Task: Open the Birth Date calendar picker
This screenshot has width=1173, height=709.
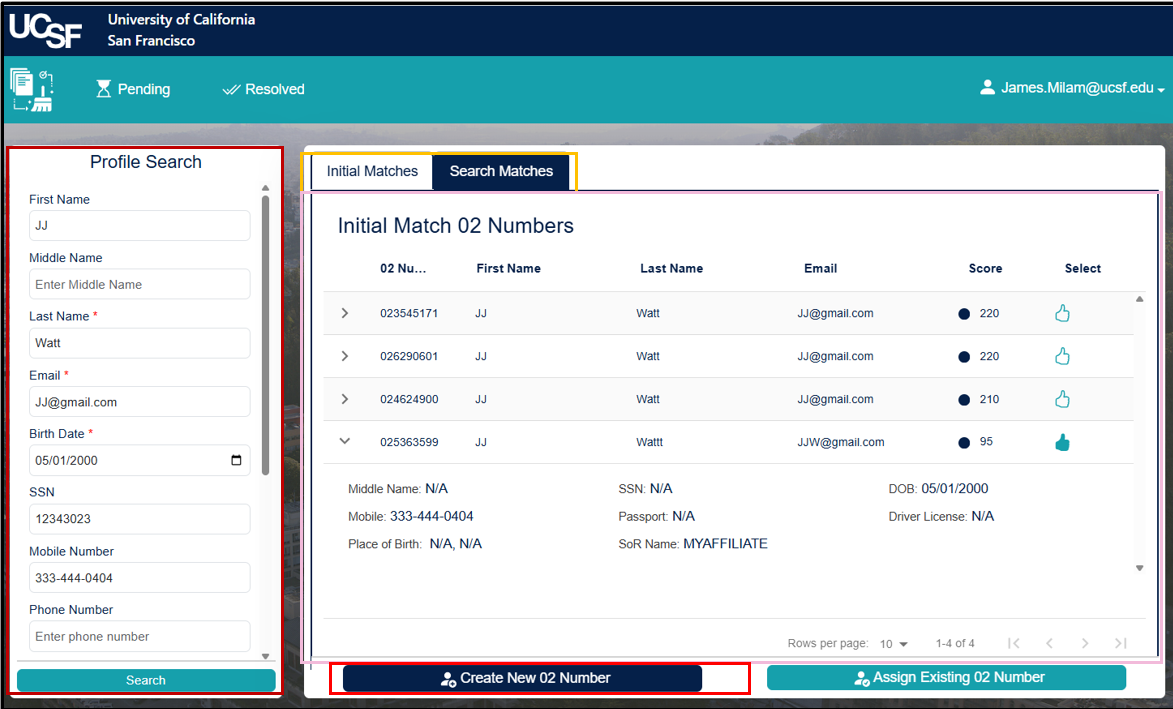Action: click(x=237, y=459)
